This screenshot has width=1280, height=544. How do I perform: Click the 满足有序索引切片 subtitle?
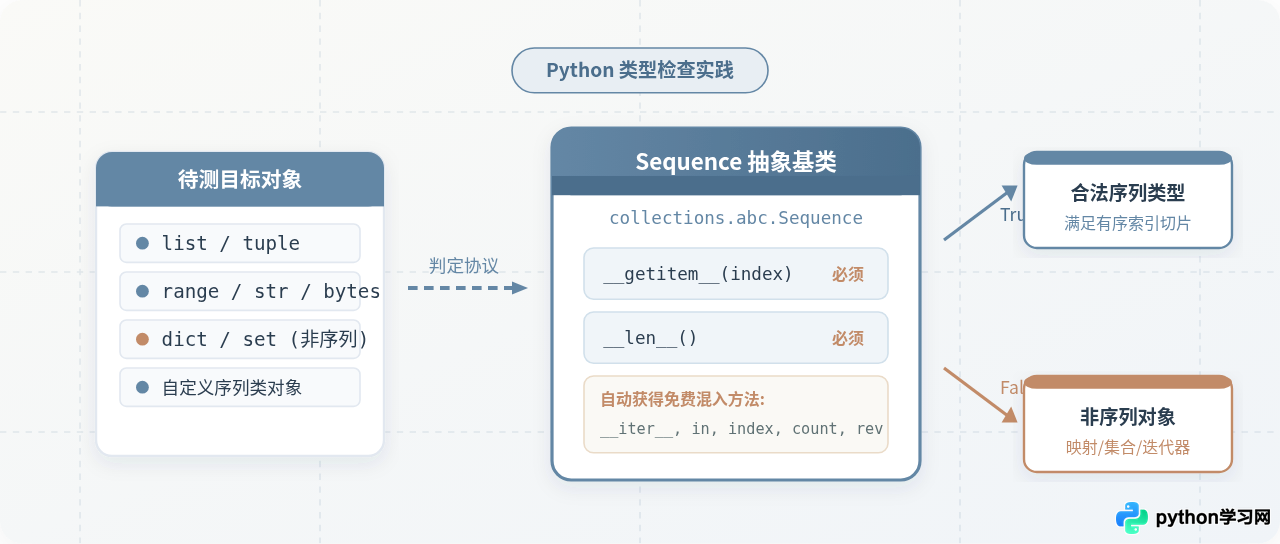pyautogui.click(x=1128, y=223)
